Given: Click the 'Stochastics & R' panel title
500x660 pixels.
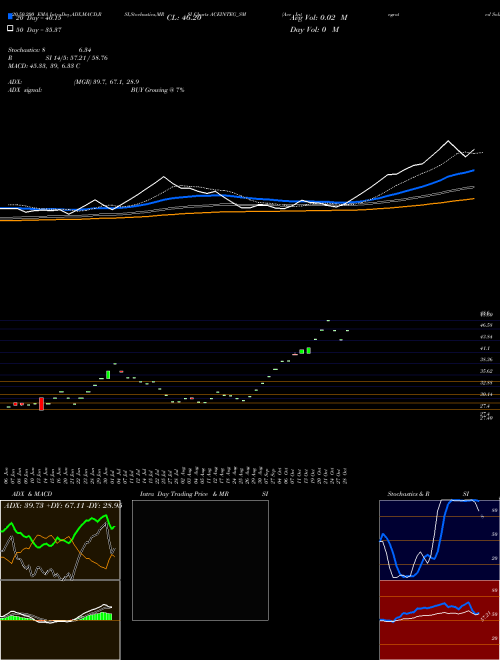Looking at the screenshot, I should (x=408, y=494).
